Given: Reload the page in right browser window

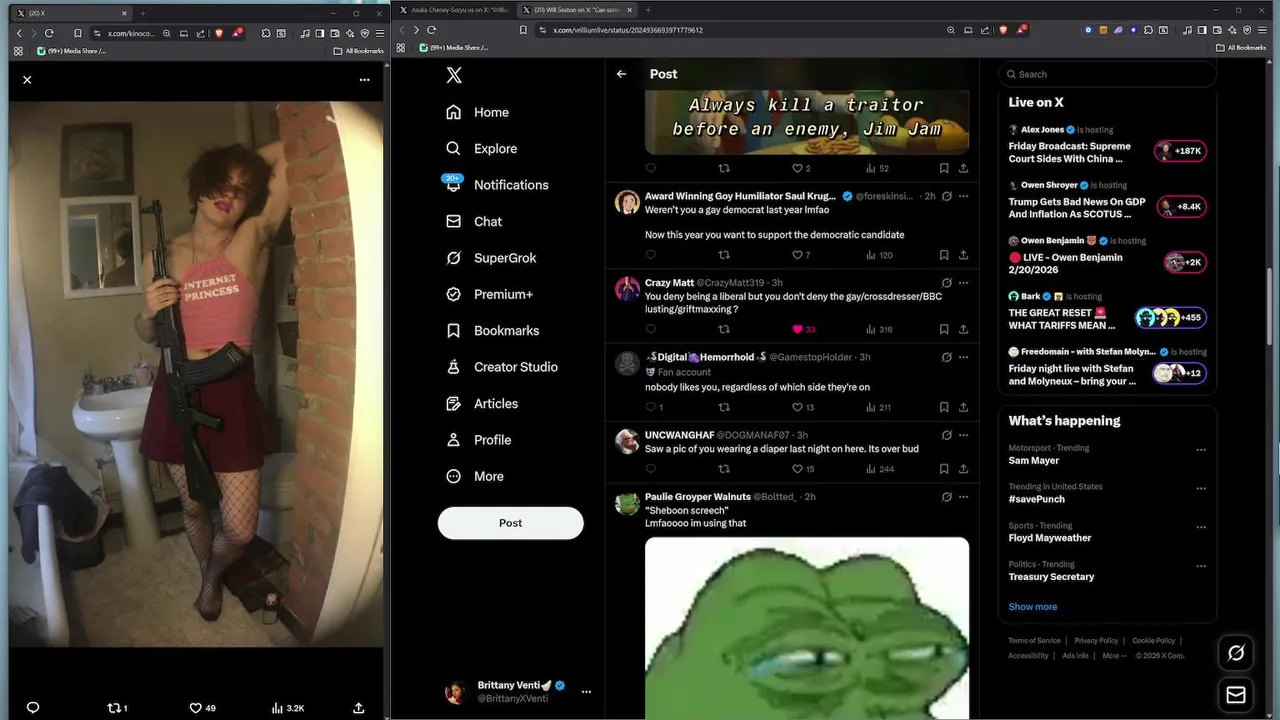Looking at the screenshot, I should 431,30.
